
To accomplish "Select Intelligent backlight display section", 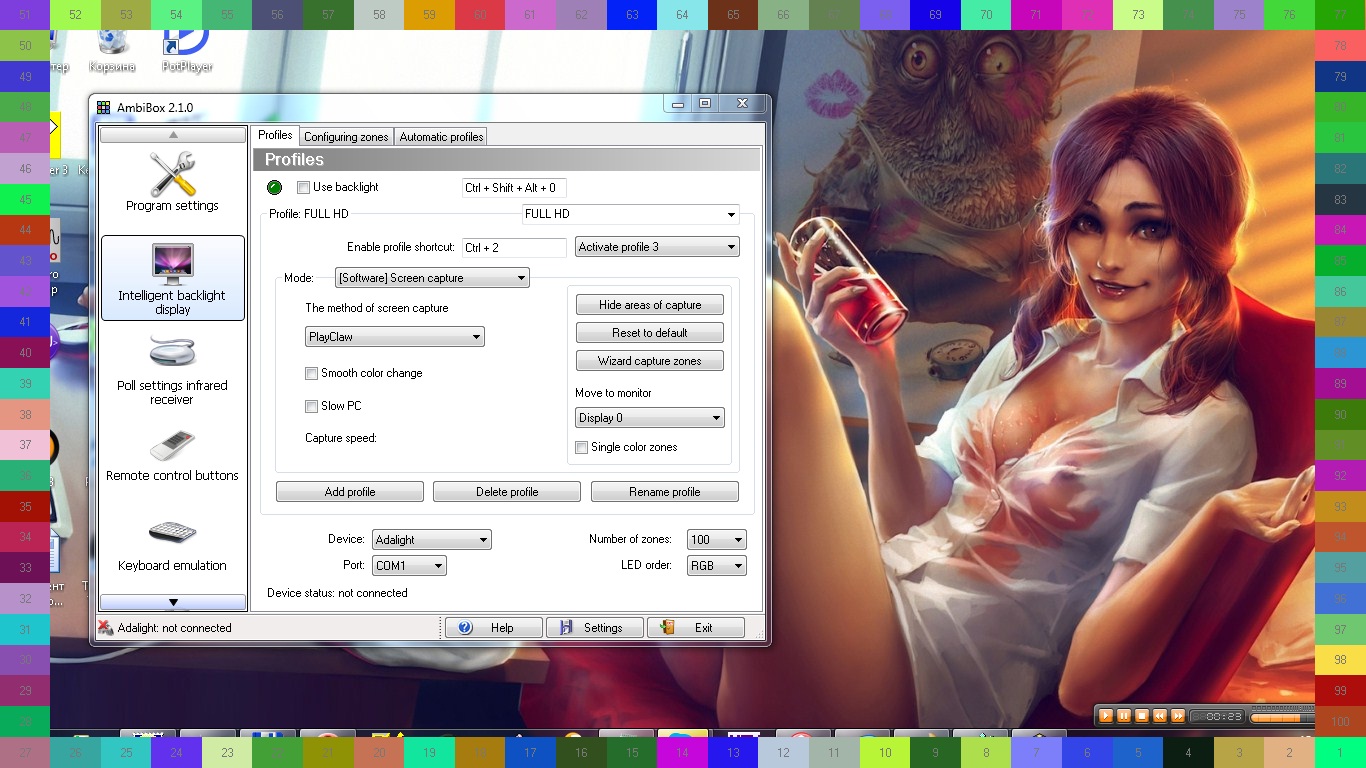I will click(x=172, y=278).
